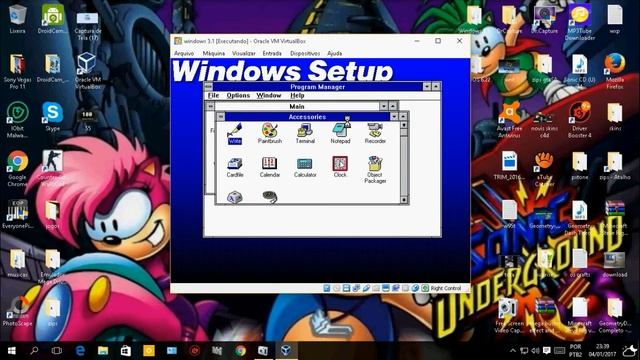The width and height of the screenshot is (640, 360).
Task: Open IObit Malware Fighter desktop shortcut
Action: tap(17, 119)
